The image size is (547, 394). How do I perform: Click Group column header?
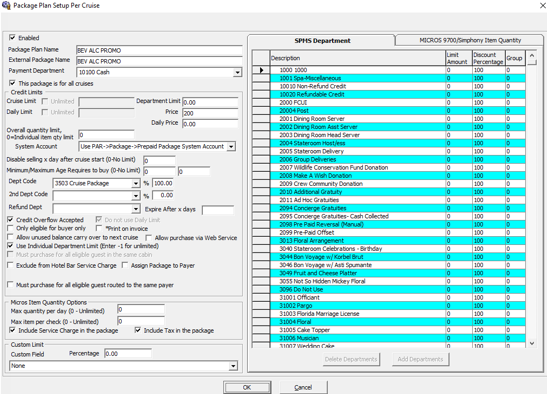(515, 58)
